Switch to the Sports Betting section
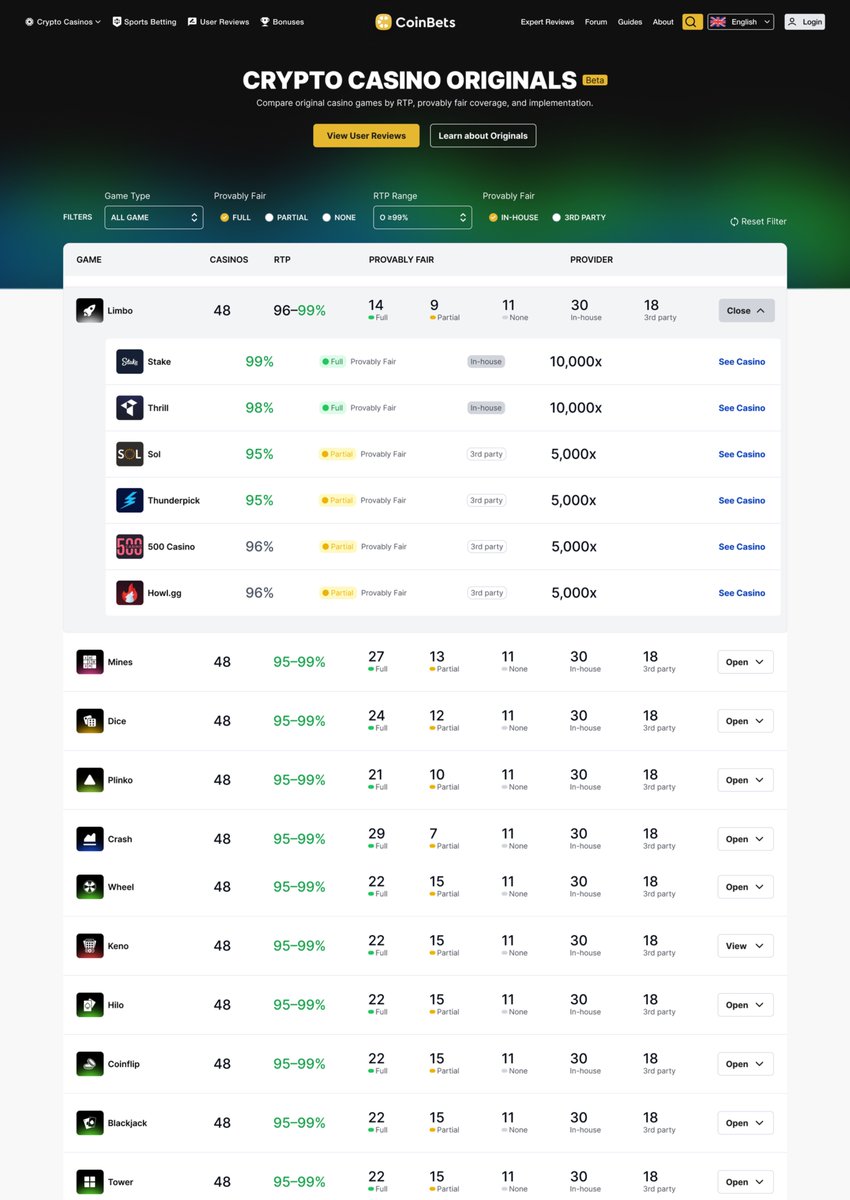The image size is (850, 1200). [147, 20]
